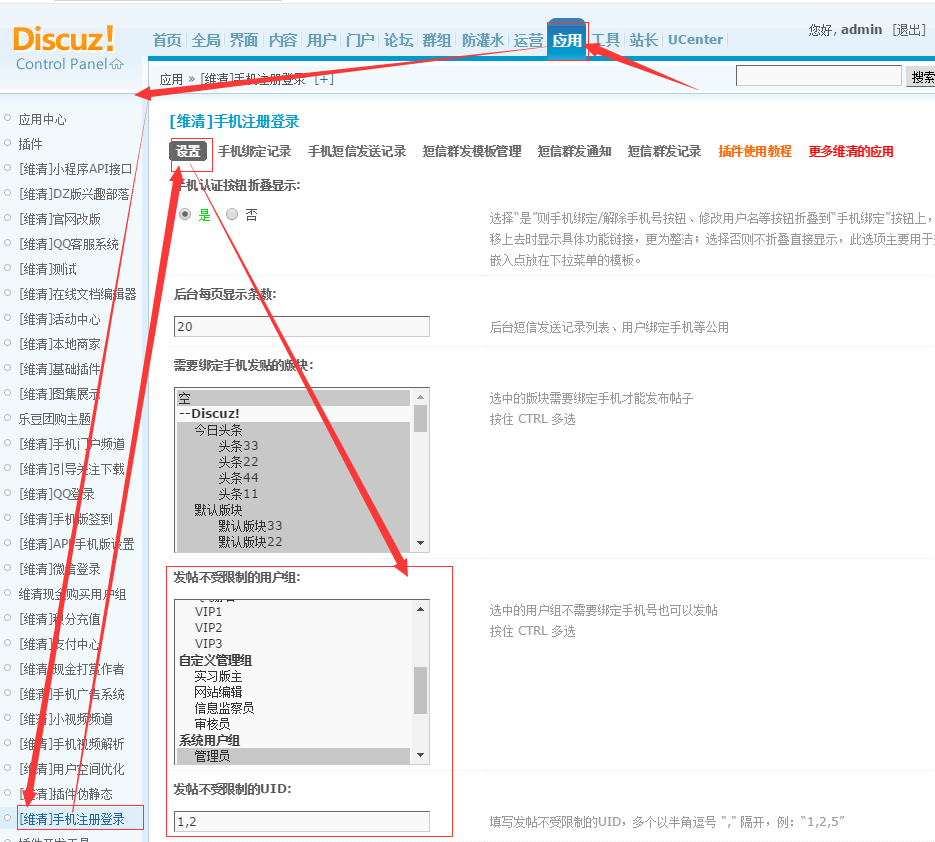Open the 更多维清的应用 link
Image resolution: width=935 pixels, height=842 pixels.
pos(851,151)
